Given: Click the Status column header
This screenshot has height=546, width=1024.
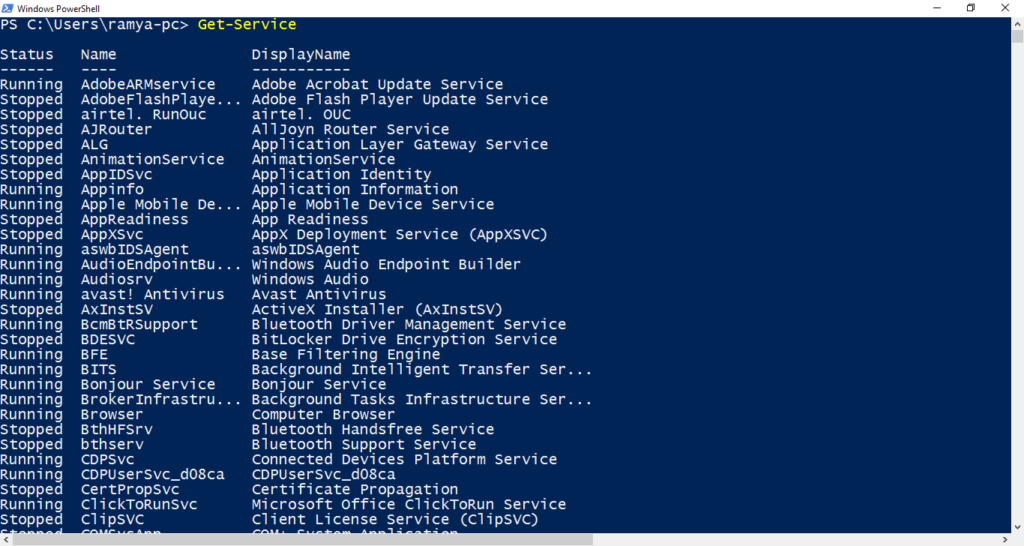Looking at the screenshot, I should (x=26, y=54).
